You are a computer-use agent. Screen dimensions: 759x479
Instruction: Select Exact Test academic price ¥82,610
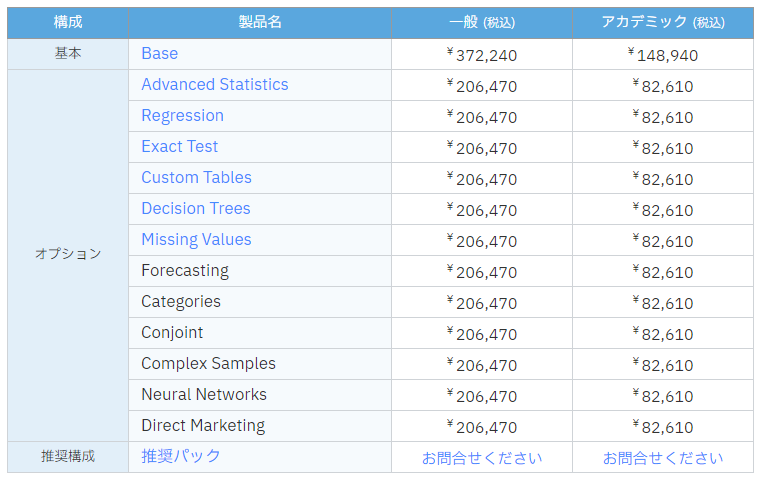coord(663,148)
